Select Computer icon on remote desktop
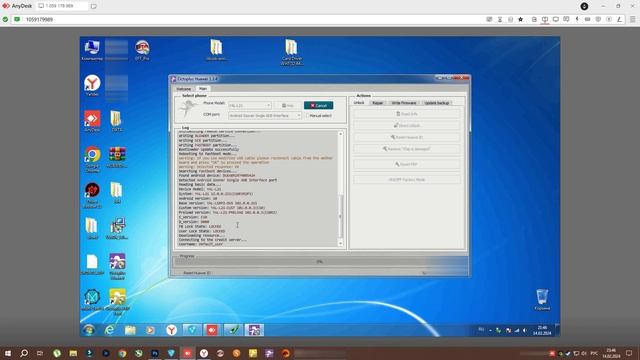The width and height of the screenshot is (640, 360). [92, 51]
